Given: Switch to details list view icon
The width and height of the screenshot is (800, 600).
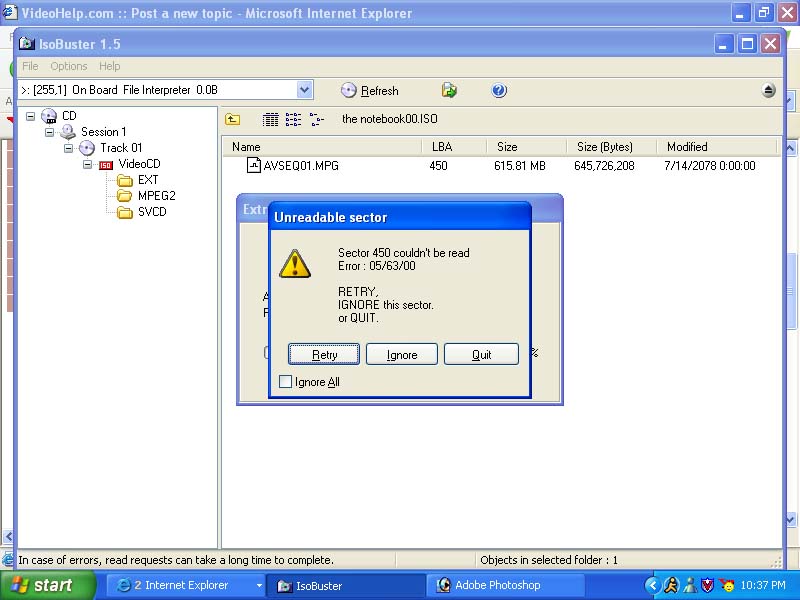Looking at the screenshot, I should (x=270, y=119).
